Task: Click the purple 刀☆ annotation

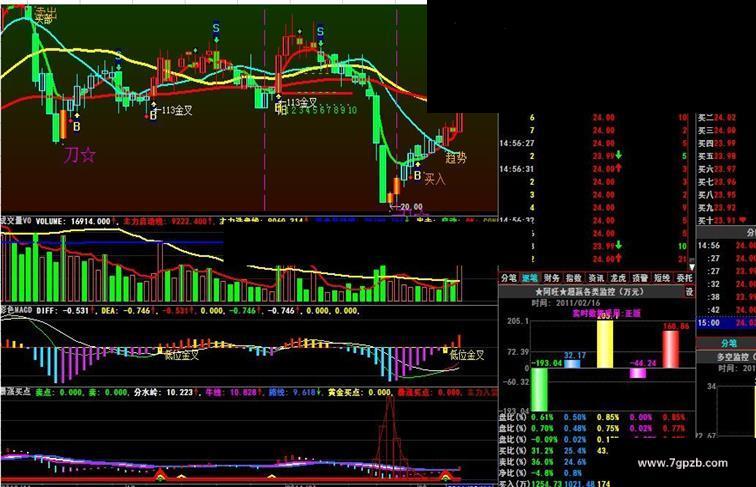Action: pyautogui.click(x=80, y=155)
